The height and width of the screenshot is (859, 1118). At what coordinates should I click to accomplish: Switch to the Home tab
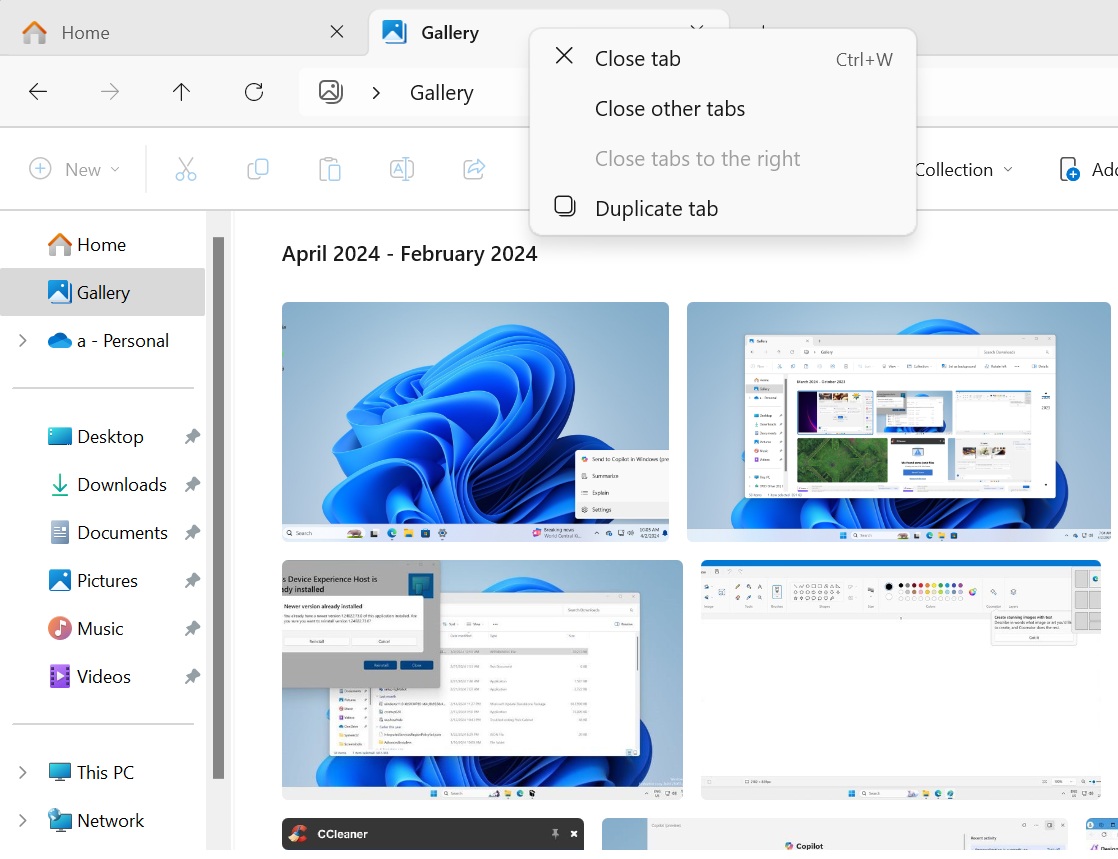[84, 32]
